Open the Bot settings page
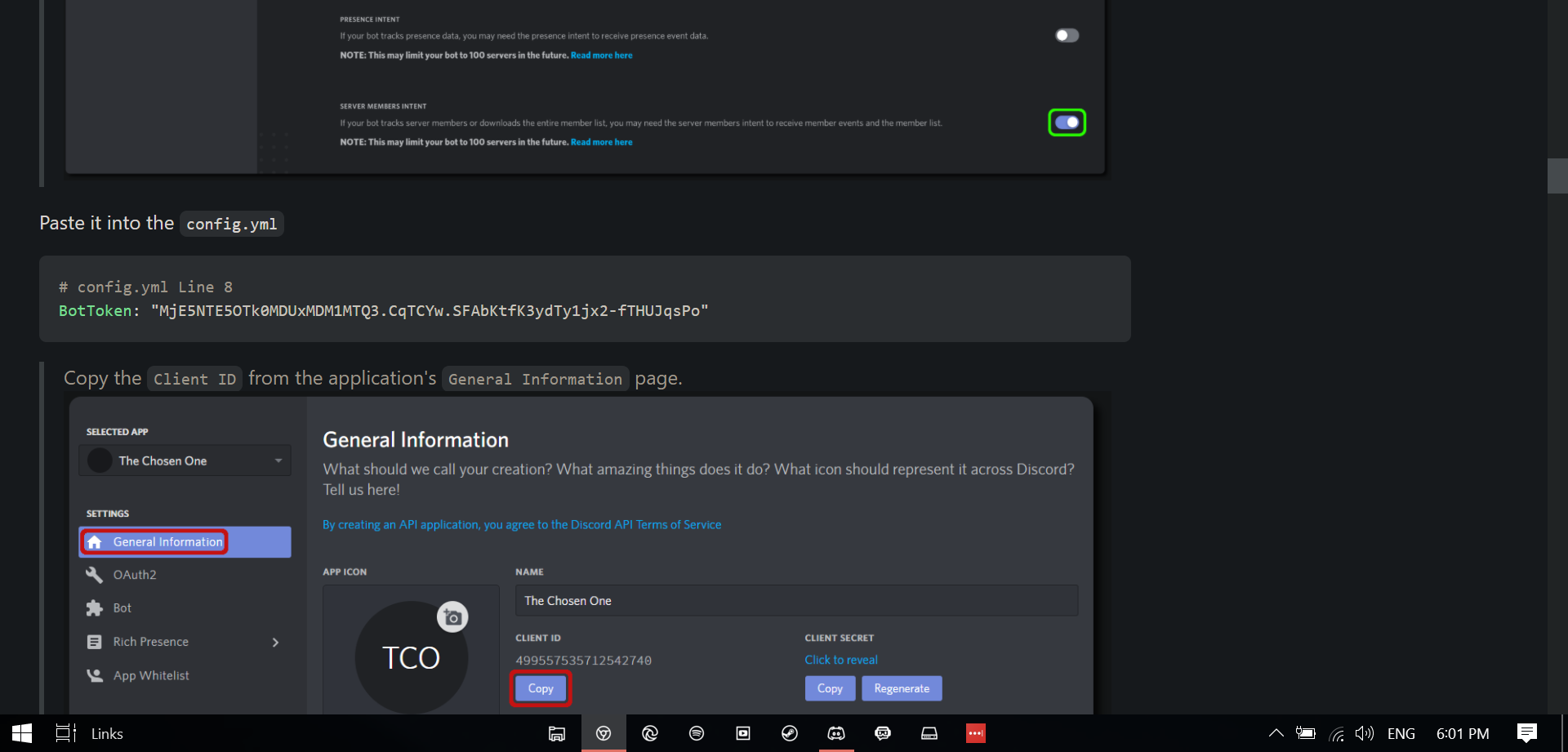The image size is (1568, 752). (122, 608)
